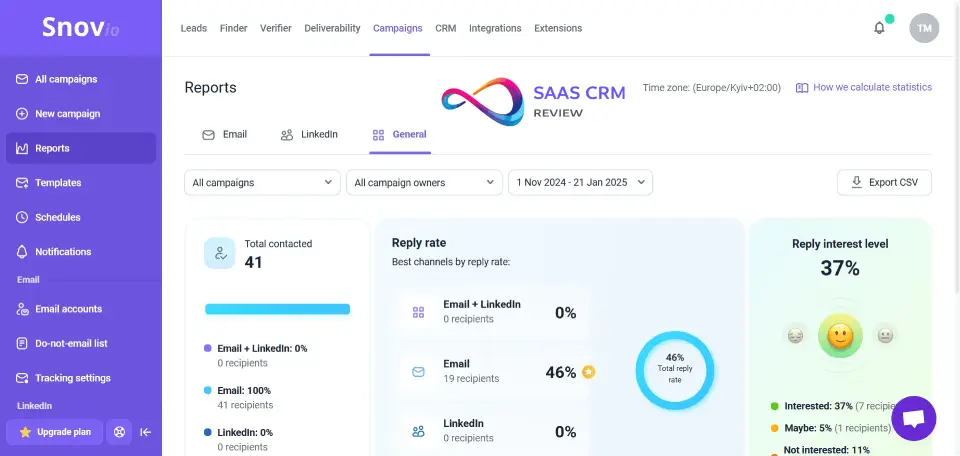Image resolution: width=960 pixels, height=456 pixels.
Task: Open the All campaign owners dropdown
Action: point(424,182)
